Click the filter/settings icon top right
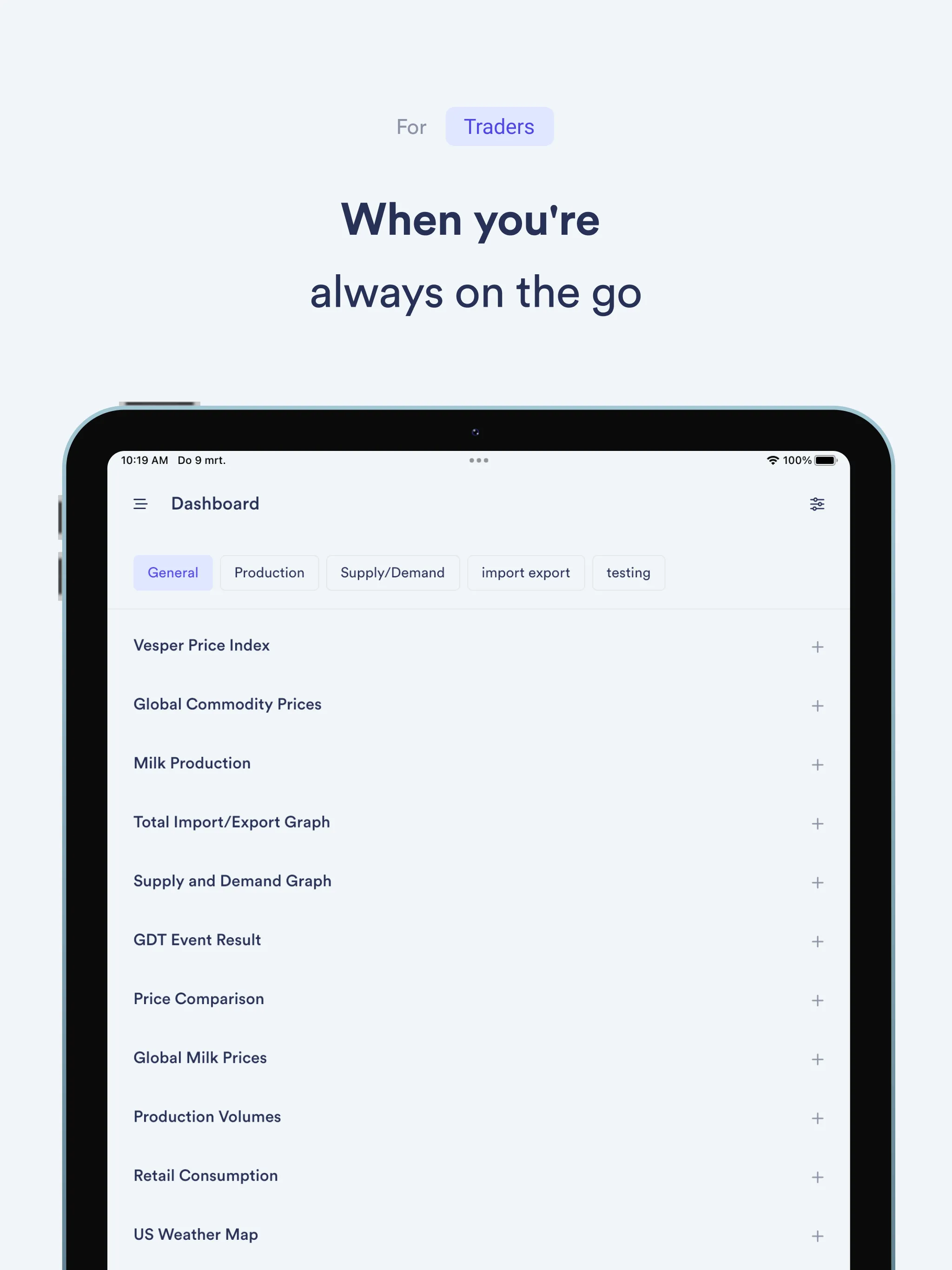The width and height of the screenshot is (952, 1270). [x=817, y=504]
